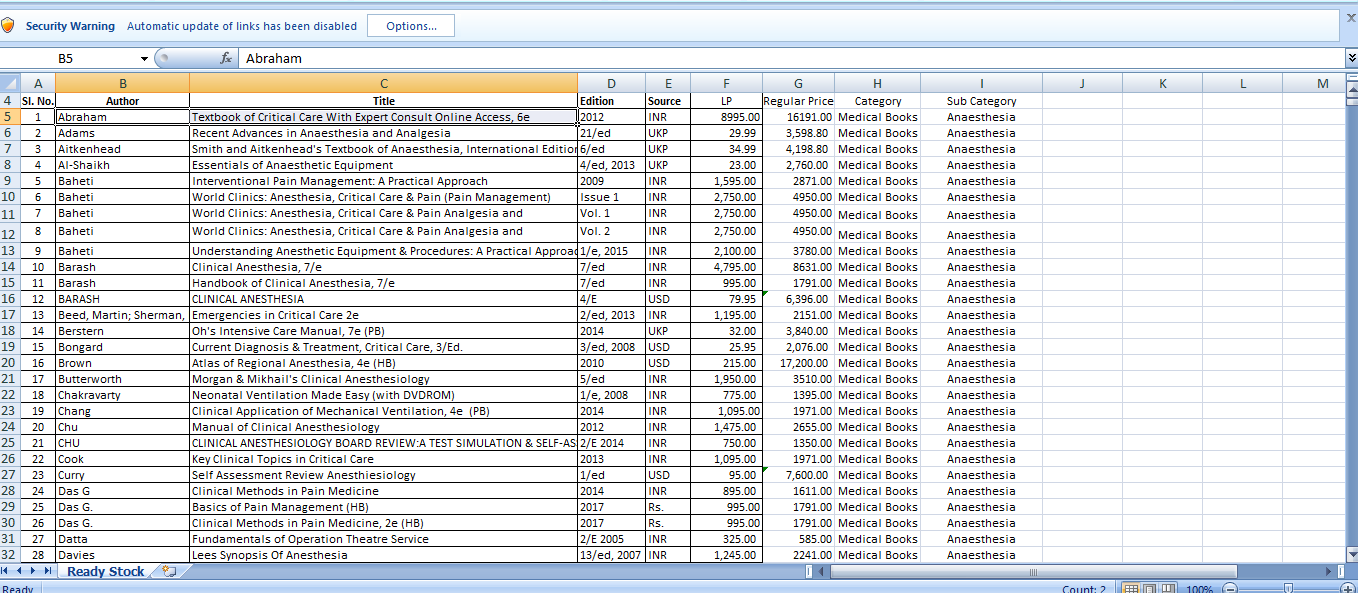Click the Insert Function fx icon
1358x593 pixels.
pyautogui.click(x=227, y=59)
